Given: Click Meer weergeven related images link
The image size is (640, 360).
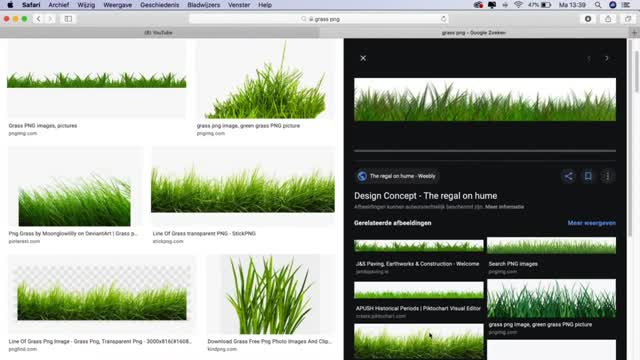Looking at the screenshot, I should 591,223.
